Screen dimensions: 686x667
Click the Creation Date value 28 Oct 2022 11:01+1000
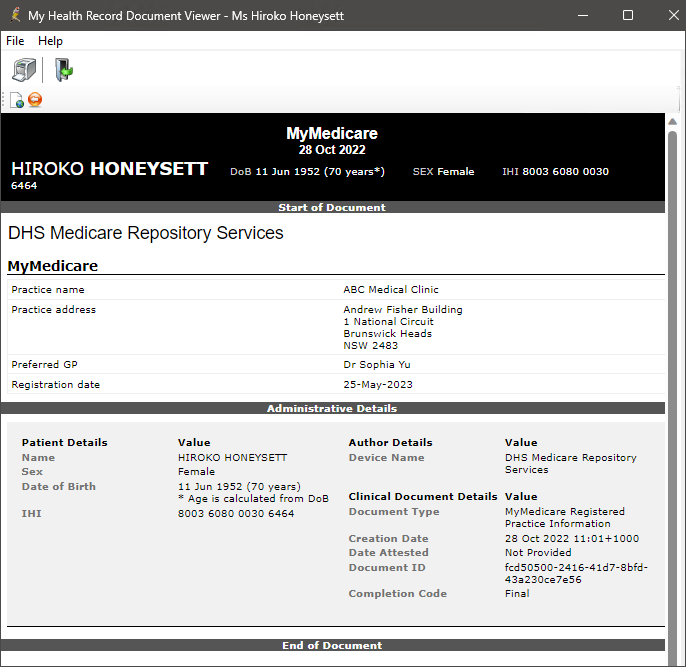coord(572,538)
